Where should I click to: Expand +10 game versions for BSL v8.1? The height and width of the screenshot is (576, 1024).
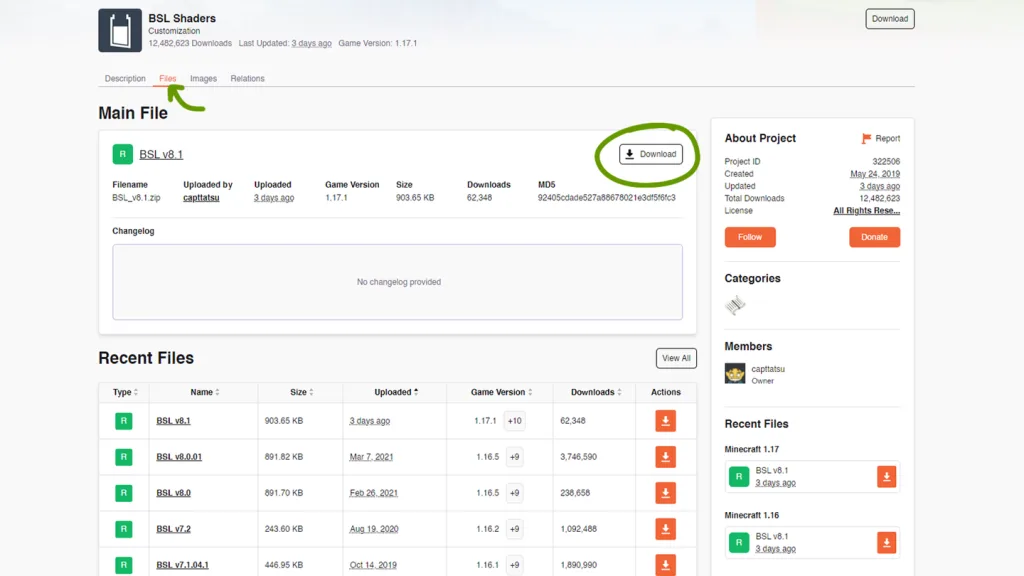pos(514,421)
